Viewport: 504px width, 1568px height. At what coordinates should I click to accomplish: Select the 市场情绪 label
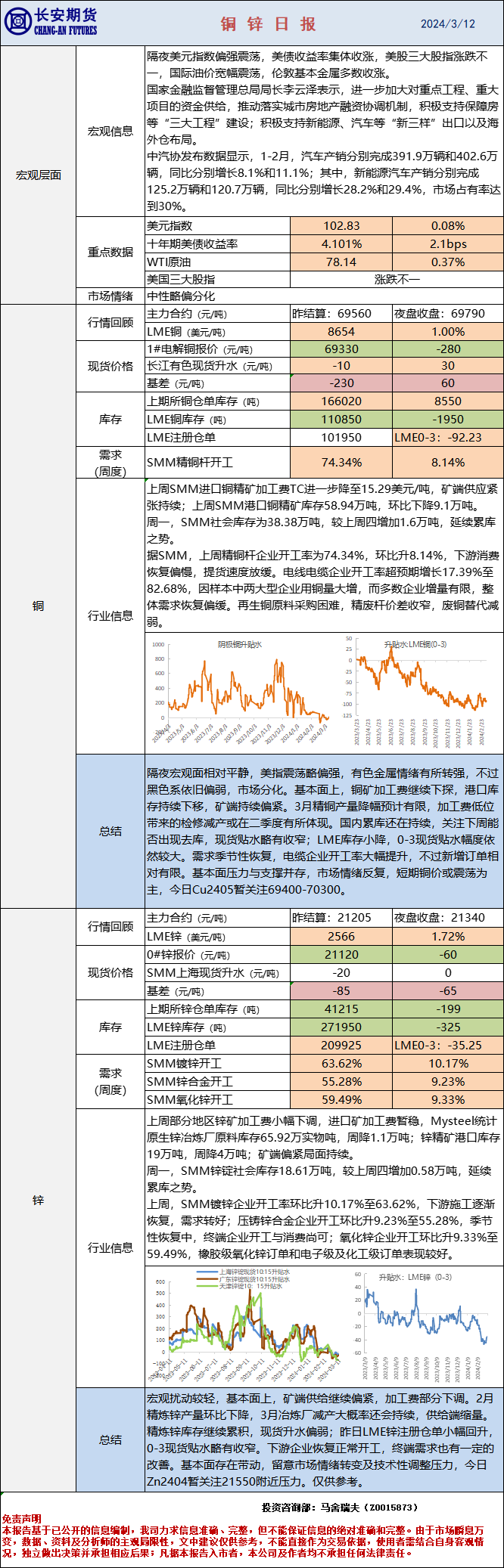[110, 296]
